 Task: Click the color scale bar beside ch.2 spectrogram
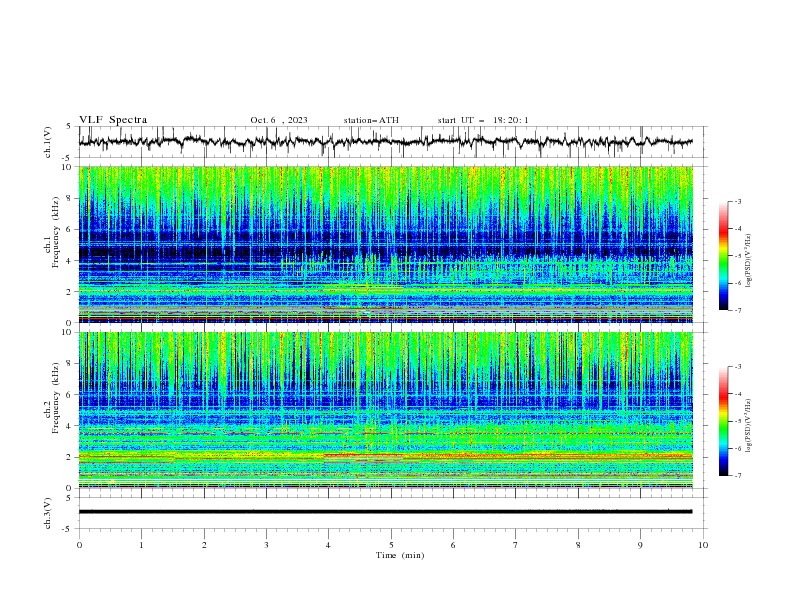tap(723, 421)
